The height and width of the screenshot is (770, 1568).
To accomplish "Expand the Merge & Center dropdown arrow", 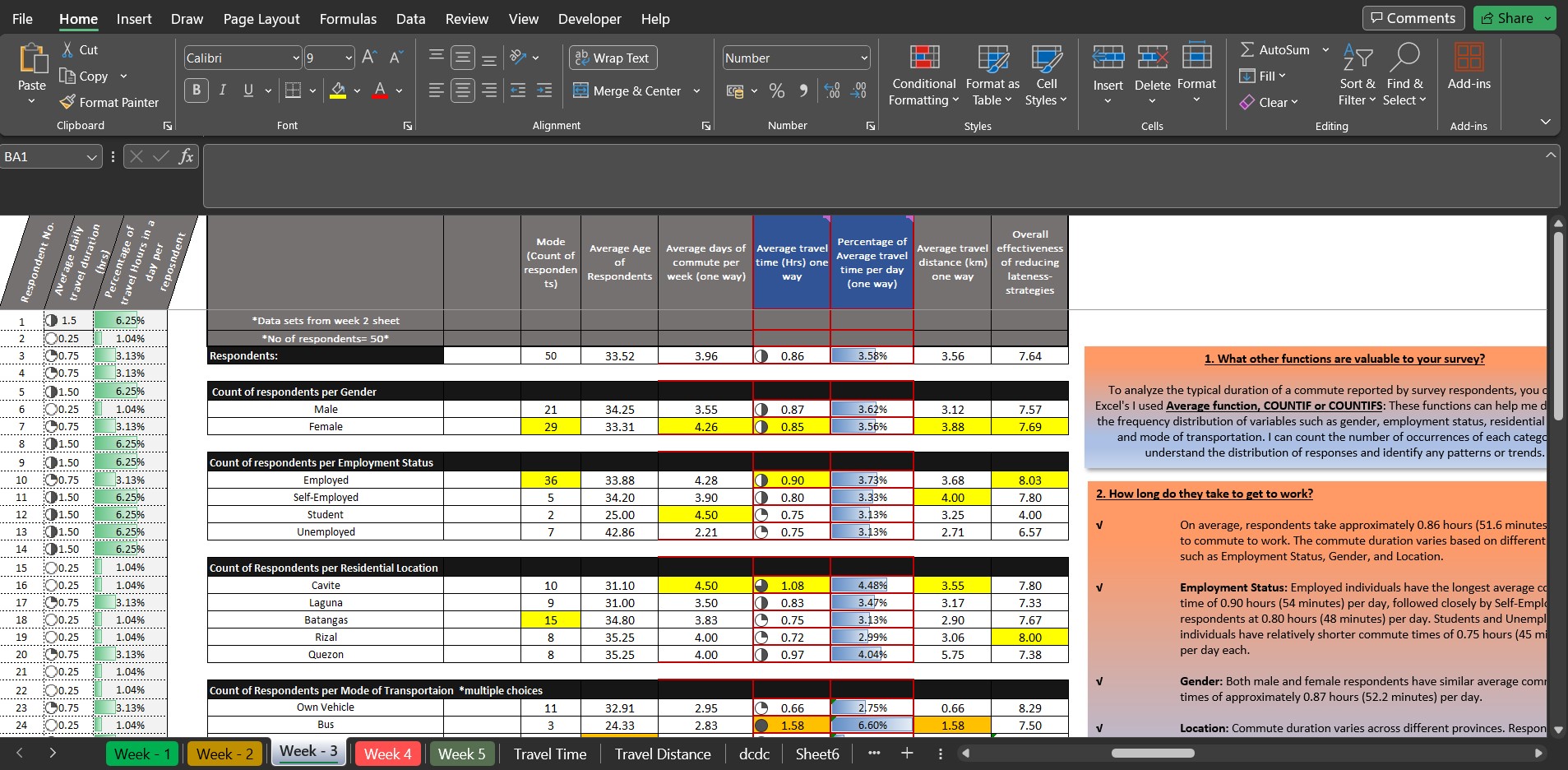I will (x=696, y=91).
